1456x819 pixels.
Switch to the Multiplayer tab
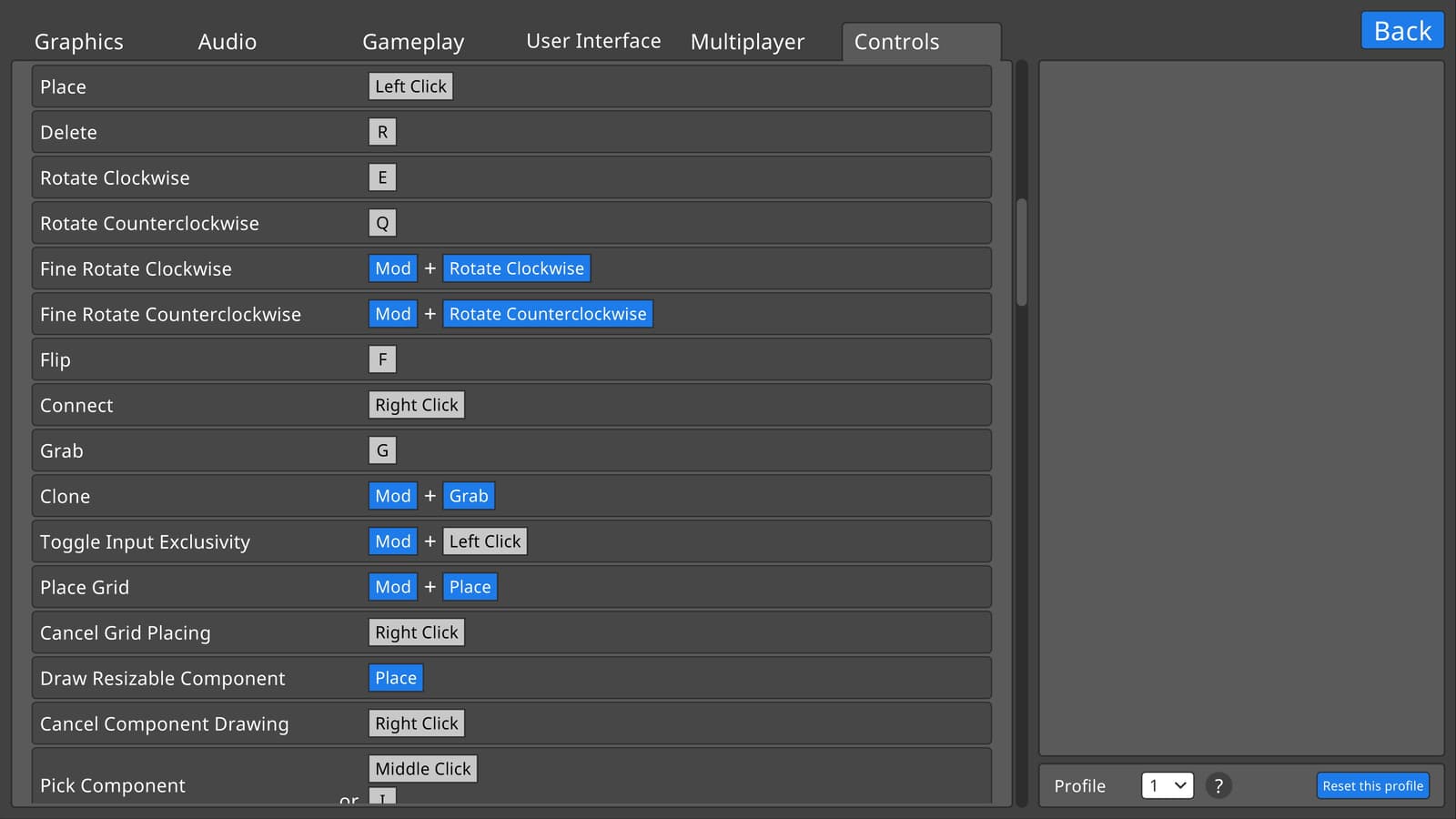[x=747, y=42]
